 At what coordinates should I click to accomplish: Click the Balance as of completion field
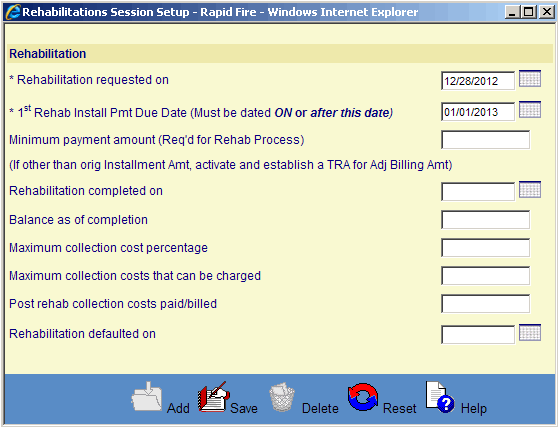[x=486, y=220]
